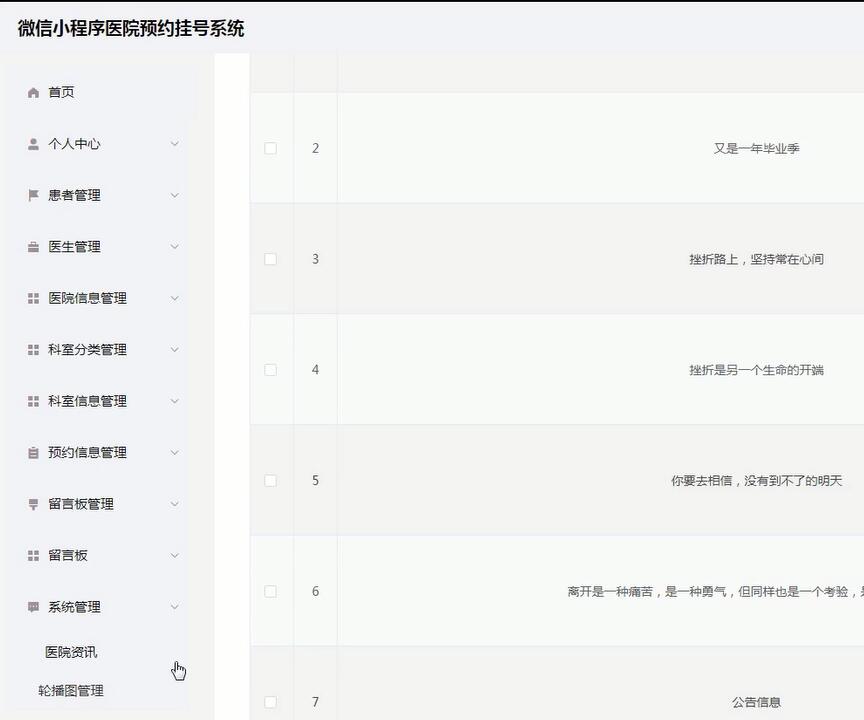Select the 医生管理 sidebar icon
This screenshot has height=720, width=864.
(x=31, y=246)
